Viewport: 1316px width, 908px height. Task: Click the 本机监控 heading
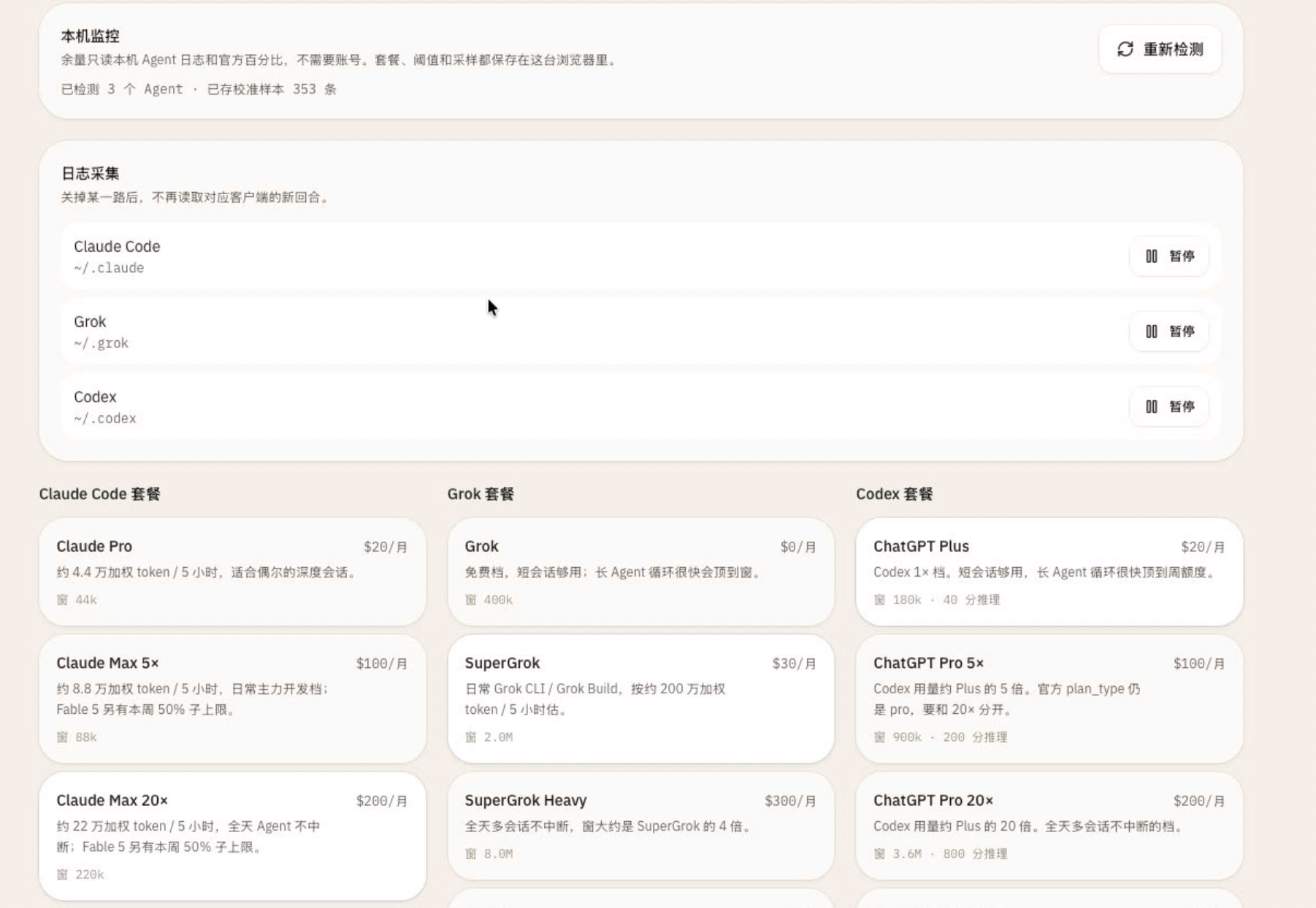point(91,36)
